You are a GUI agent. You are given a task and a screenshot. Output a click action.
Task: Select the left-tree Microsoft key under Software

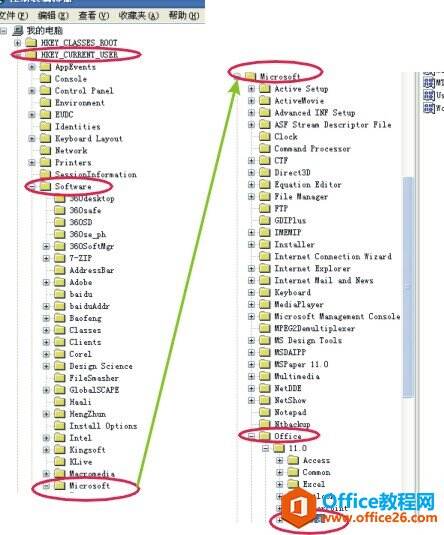(x=90, y=486)
